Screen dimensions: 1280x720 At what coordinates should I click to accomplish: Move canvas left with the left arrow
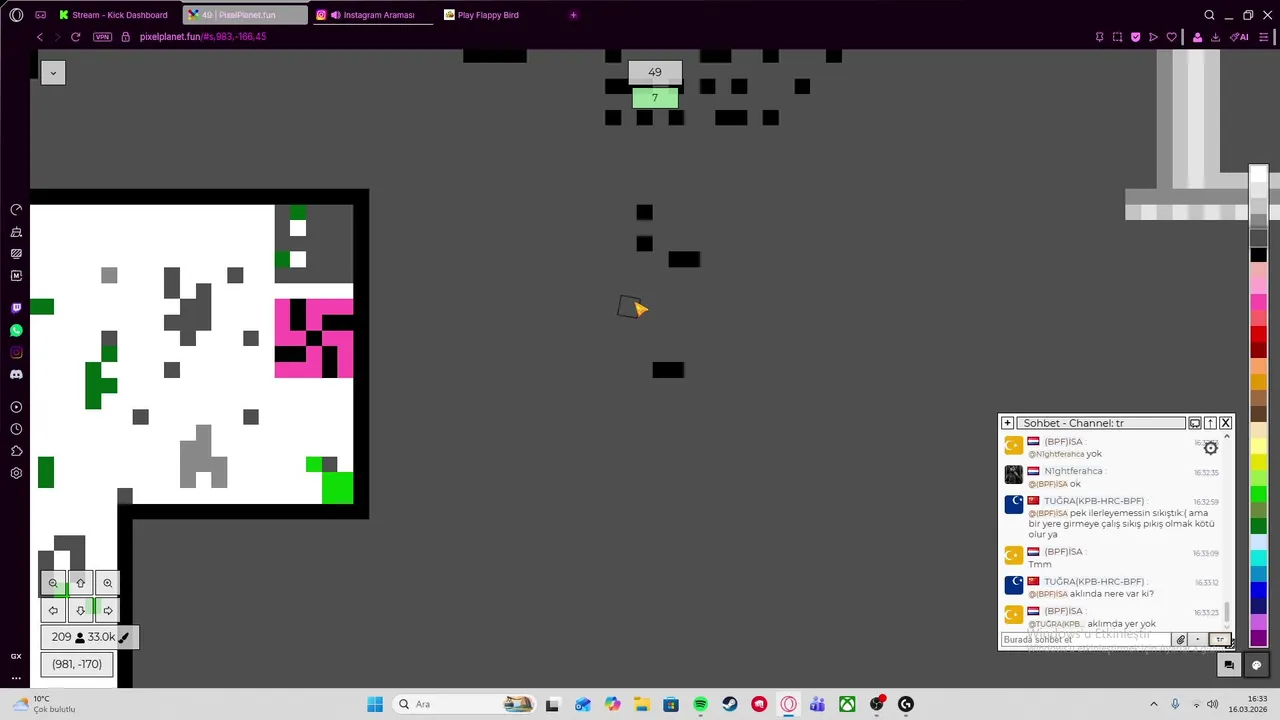point(53,610)
